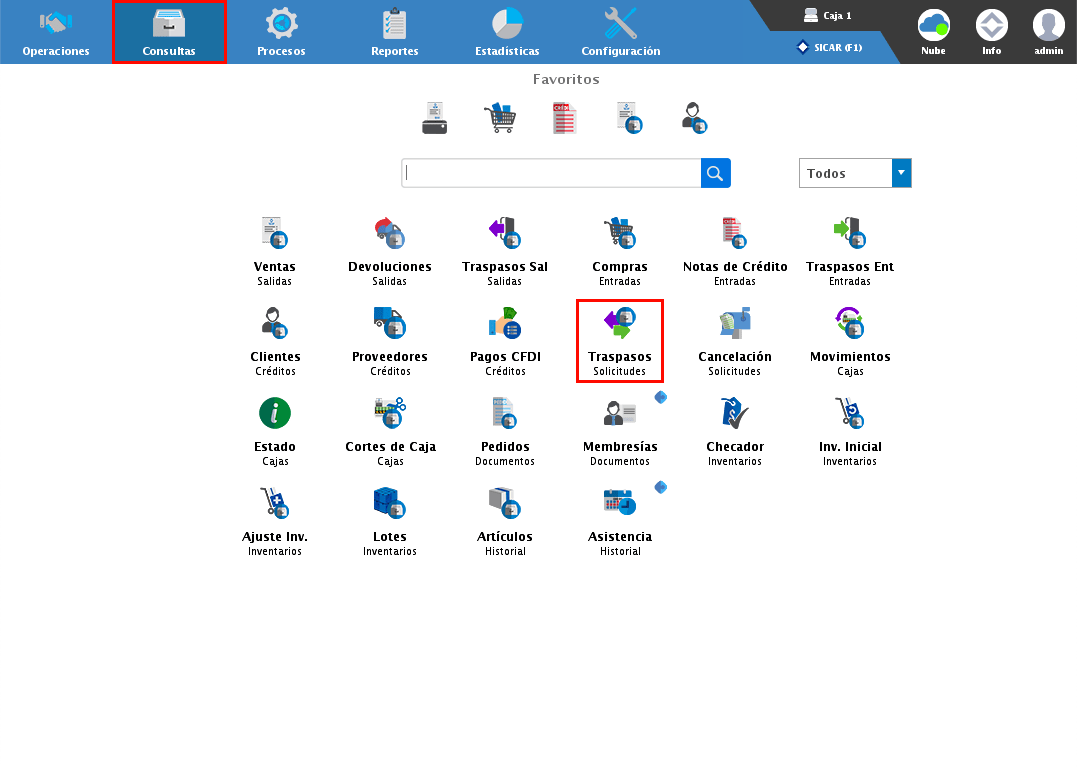Screen dimensions: 1077x768
Task: Open the admin user menu
Action: 1048,32
